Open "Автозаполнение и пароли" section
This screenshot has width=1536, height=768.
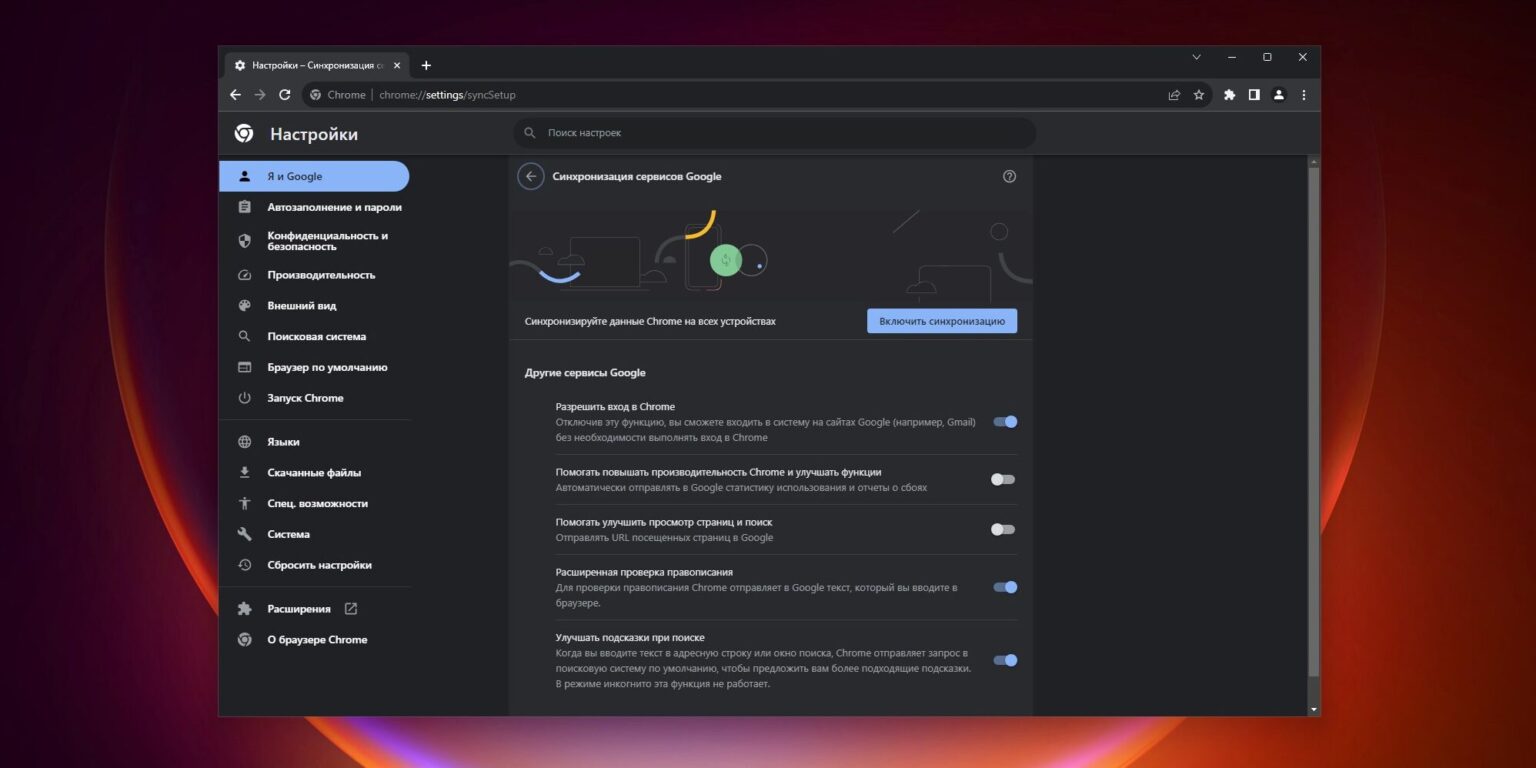pyautogui.click(x=334, y=207)
